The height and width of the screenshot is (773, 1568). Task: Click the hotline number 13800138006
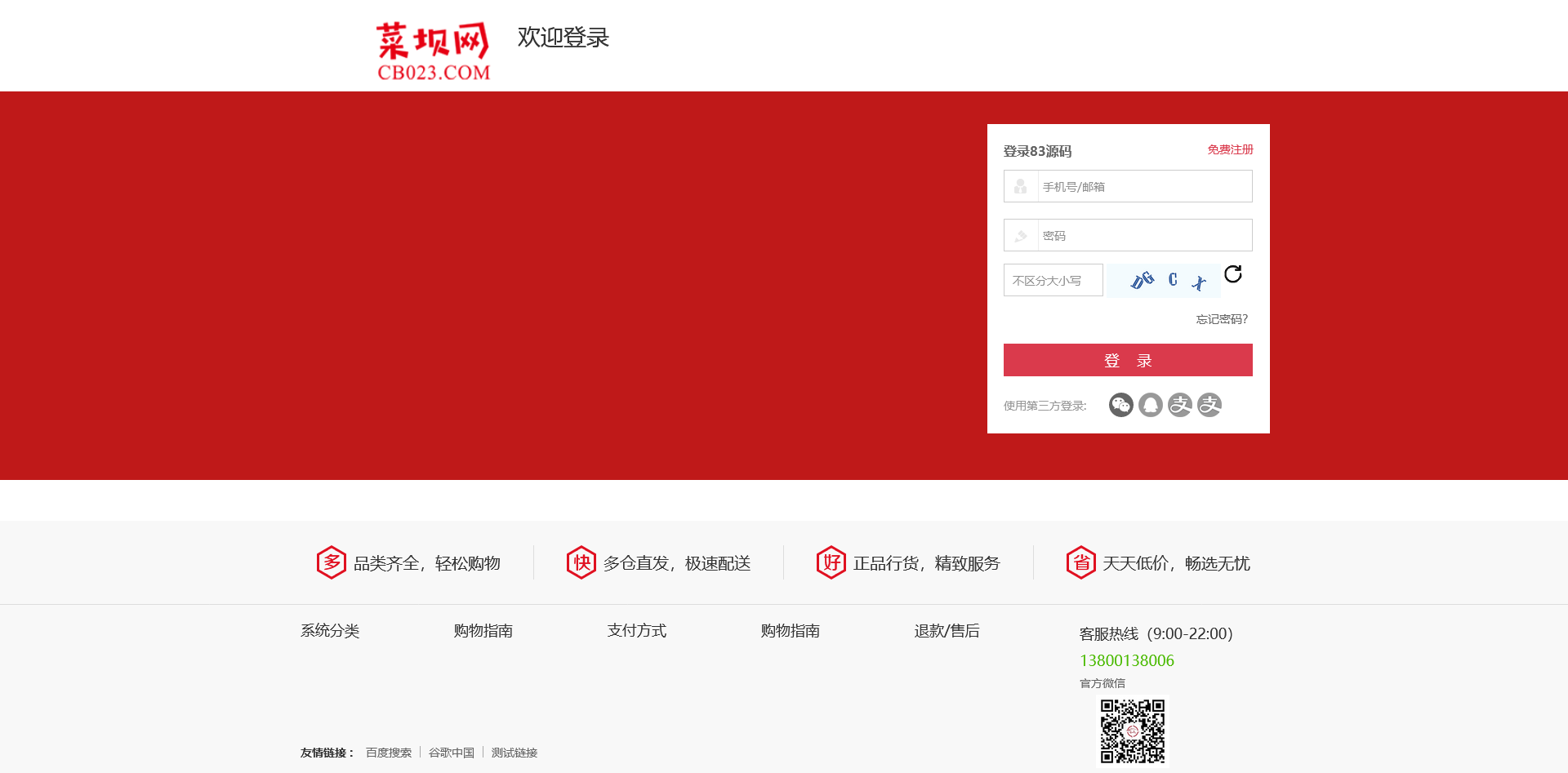click(1127, 660)
